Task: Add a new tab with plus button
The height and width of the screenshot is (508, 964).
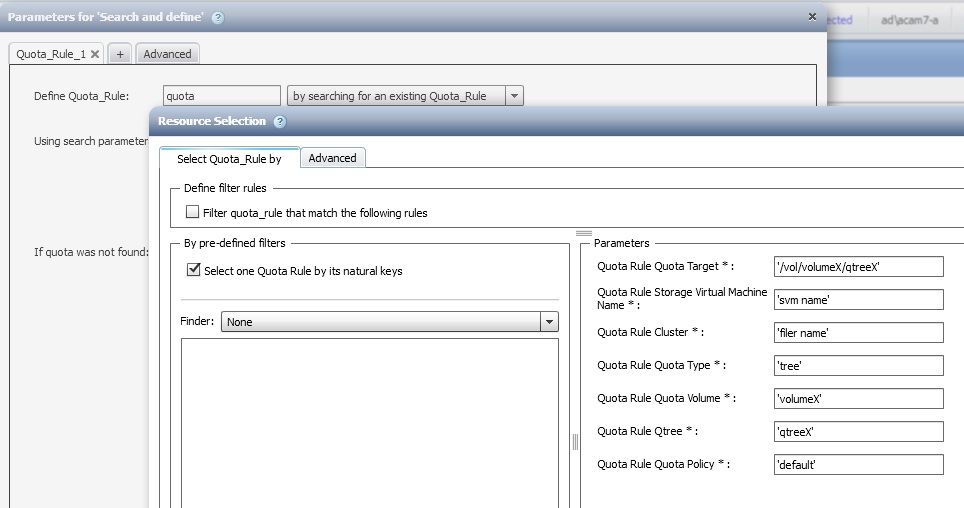Action: pyautogui.click(x=119, y=54)
